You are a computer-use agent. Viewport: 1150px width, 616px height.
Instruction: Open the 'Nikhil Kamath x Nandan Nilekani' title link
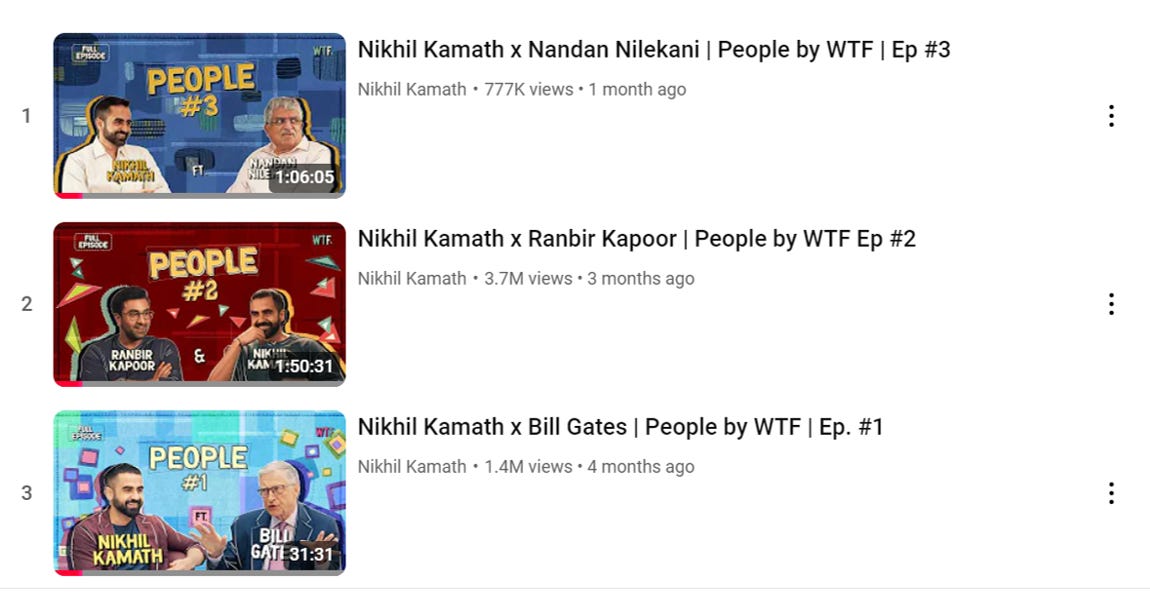click(653, 50)
